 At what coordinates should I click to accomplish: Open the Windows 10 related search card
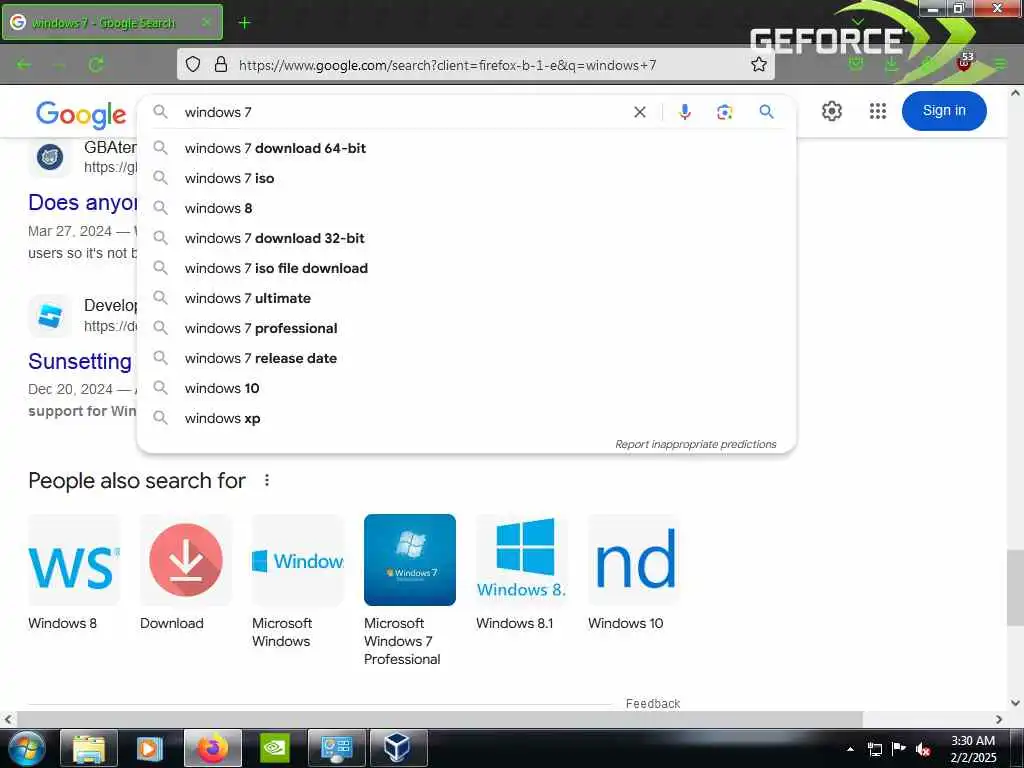[633, 573]
